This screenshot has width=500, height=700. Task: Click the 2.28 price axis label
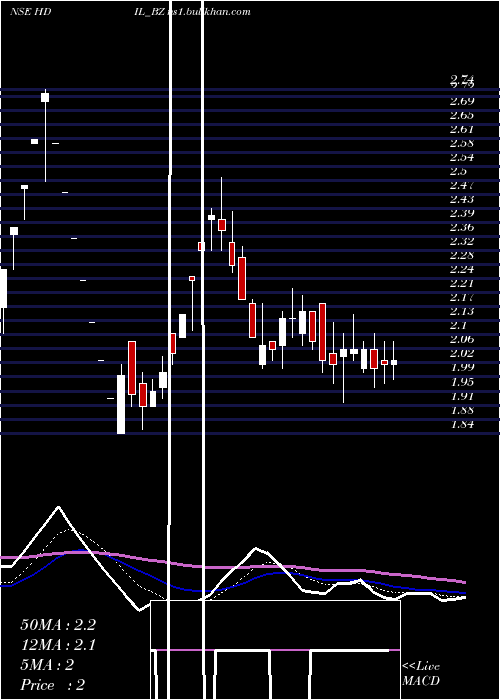462,255
